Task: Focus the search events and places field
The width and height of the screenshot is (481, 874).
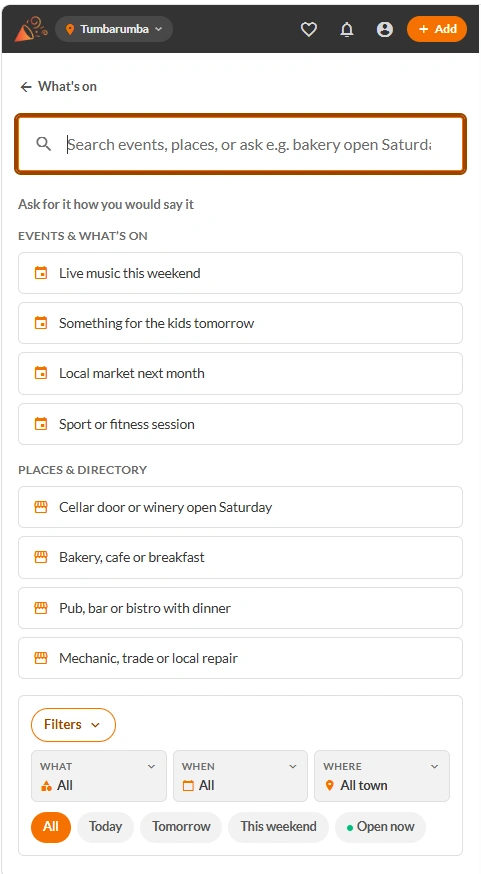Action: pyautogui.click(x=240, y=144)
